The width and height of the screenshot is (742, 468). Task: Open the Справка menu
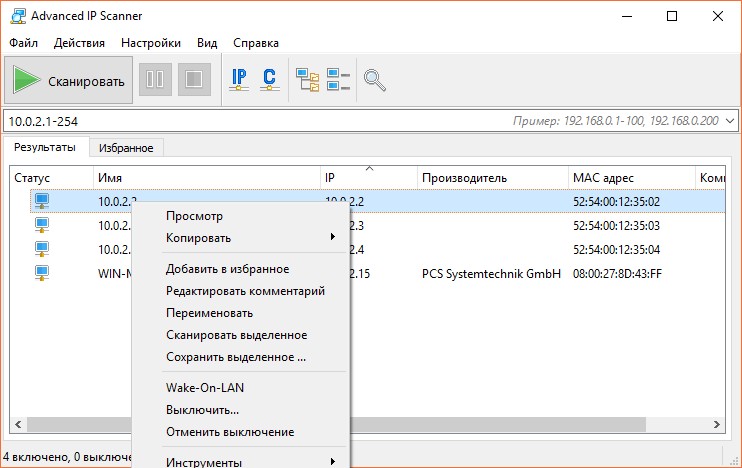(x=256, y=43)
